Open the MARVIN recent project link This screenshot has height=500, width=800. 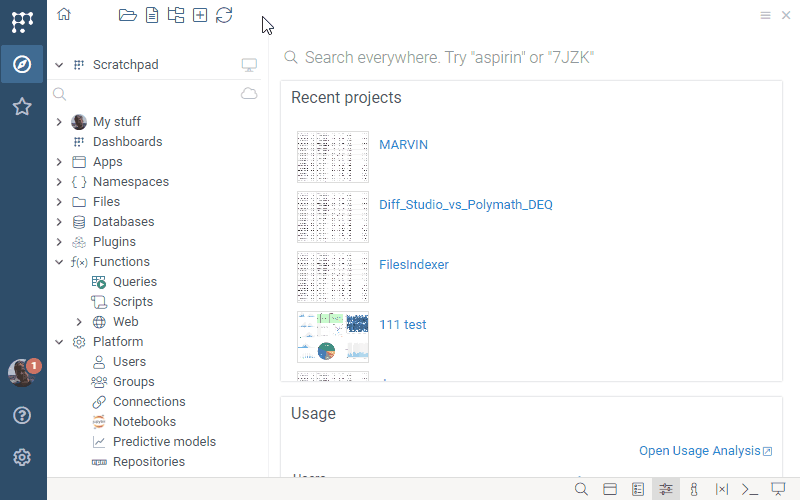coord(403,145)
